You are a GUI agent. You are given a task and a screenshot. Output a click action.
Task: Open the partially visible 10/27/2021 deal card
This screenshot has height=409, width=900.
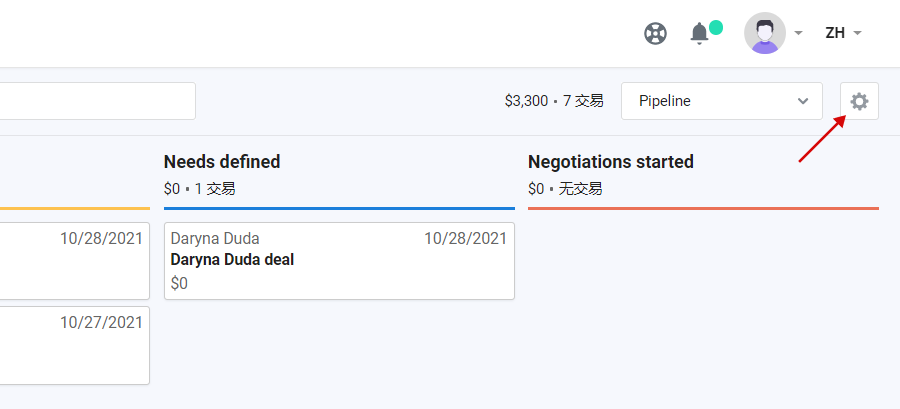click(75, 345)
